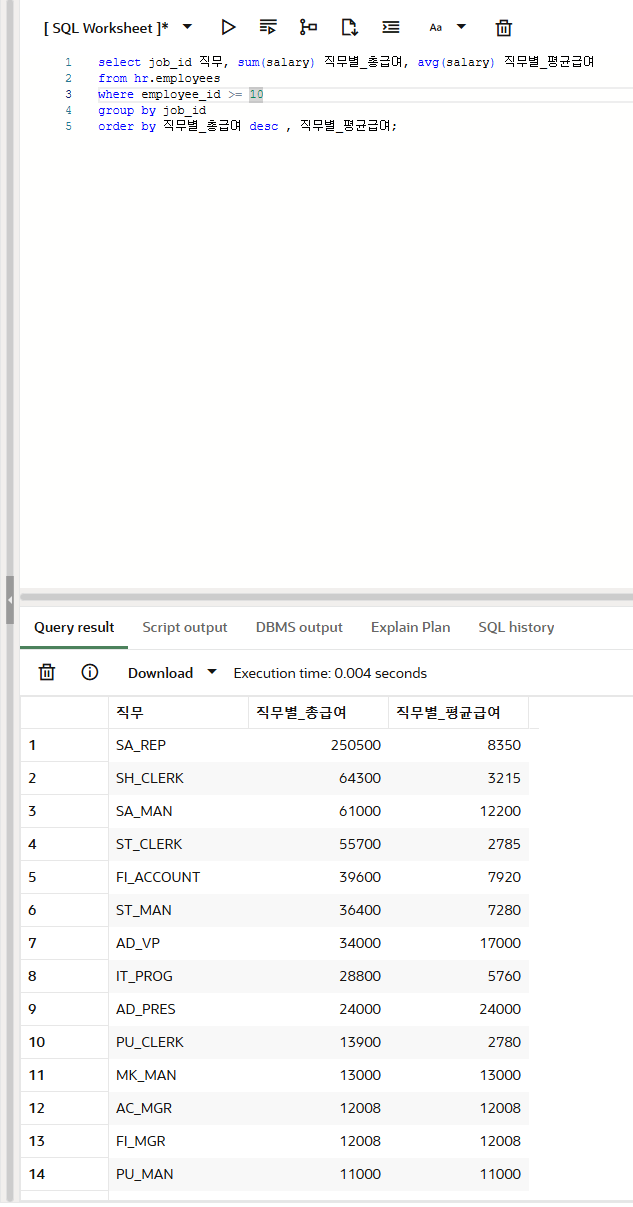The width and height of the screenshot is (633, 1207).
Task: Click editor line number 5 in gutter
Action: point(68,126)
